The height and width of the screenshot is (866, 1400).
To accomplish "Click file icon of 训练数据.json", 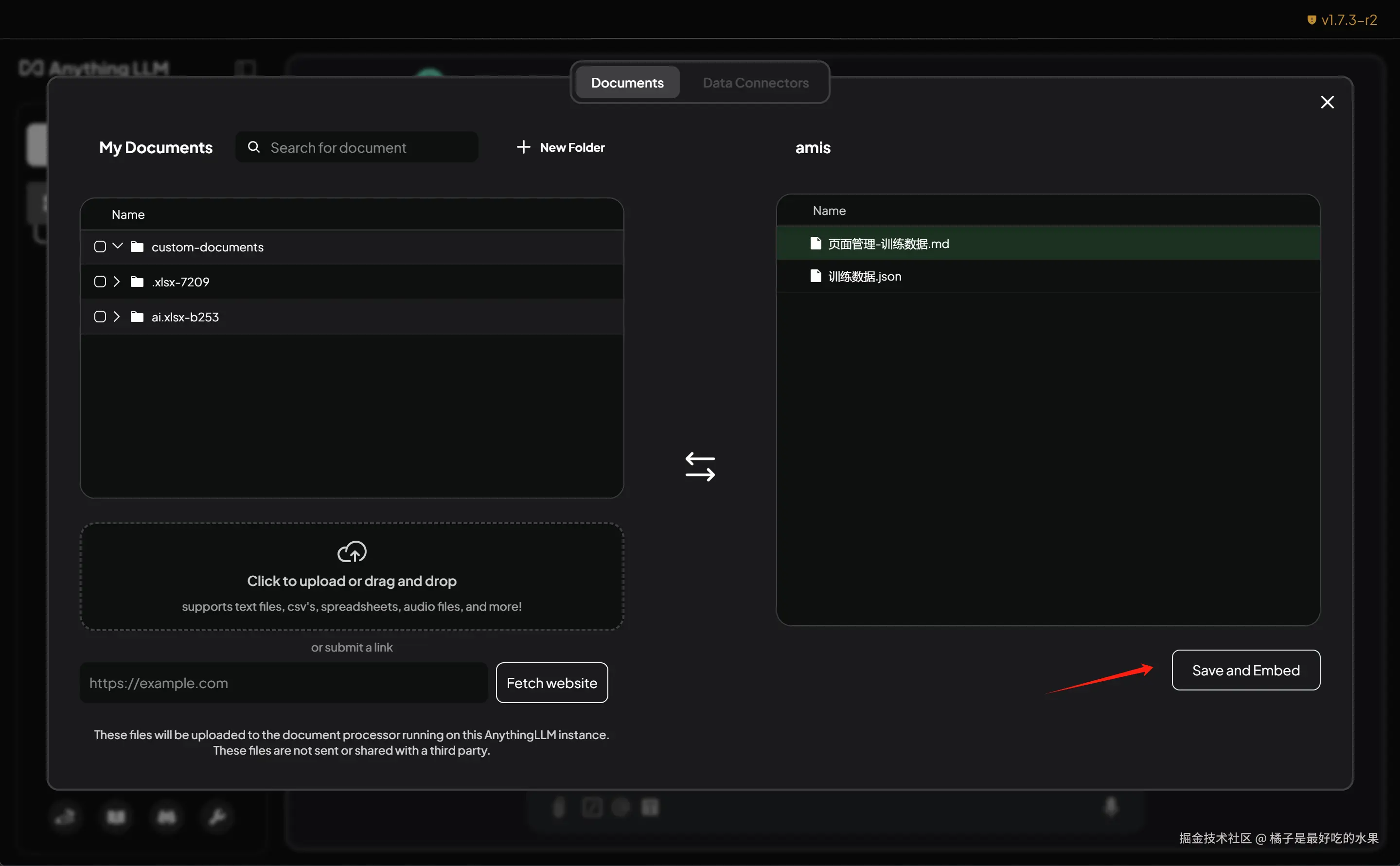I will point(815,276).
